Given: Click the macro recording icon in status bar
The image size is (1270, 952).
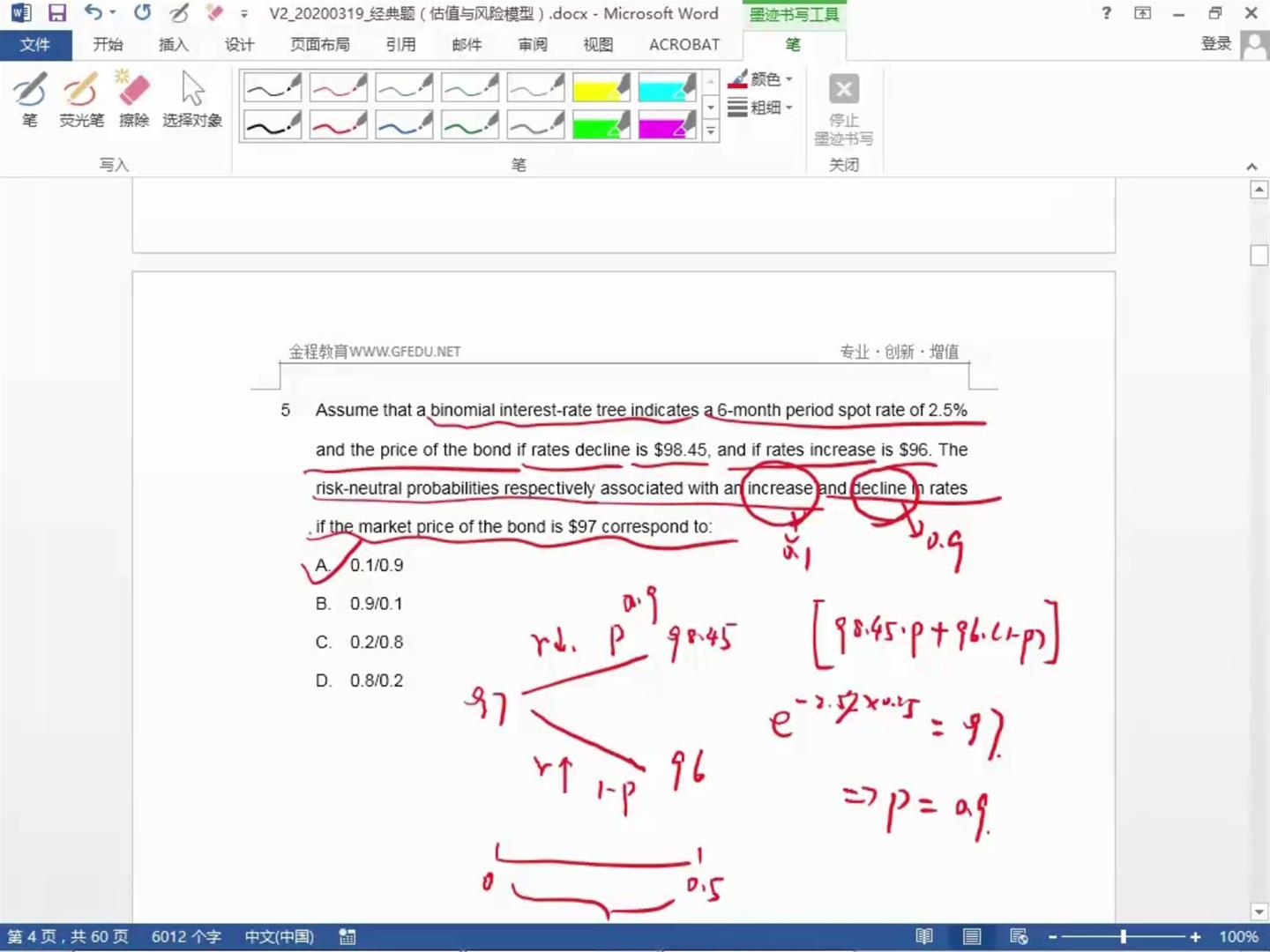Looking at the screenshot, I should (347, 937).
